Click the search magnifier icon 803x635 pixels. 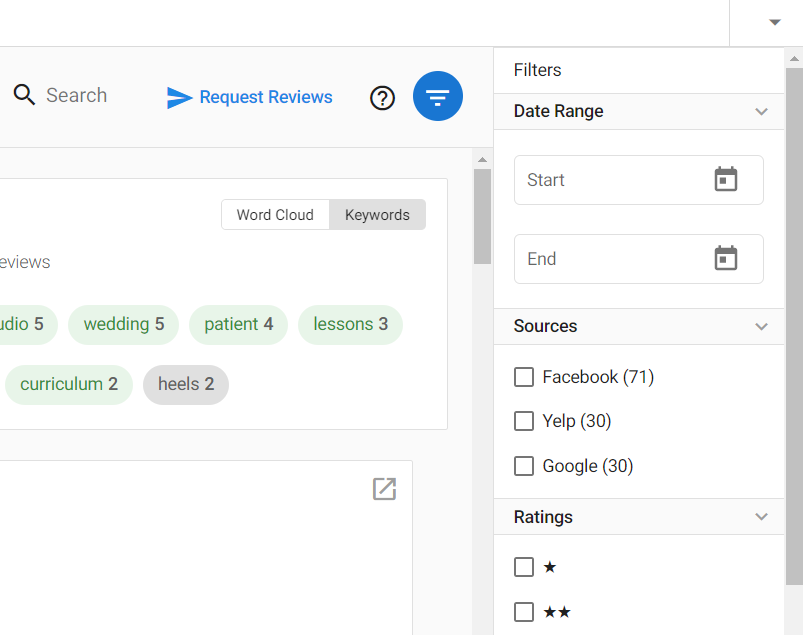click(24, 95)
